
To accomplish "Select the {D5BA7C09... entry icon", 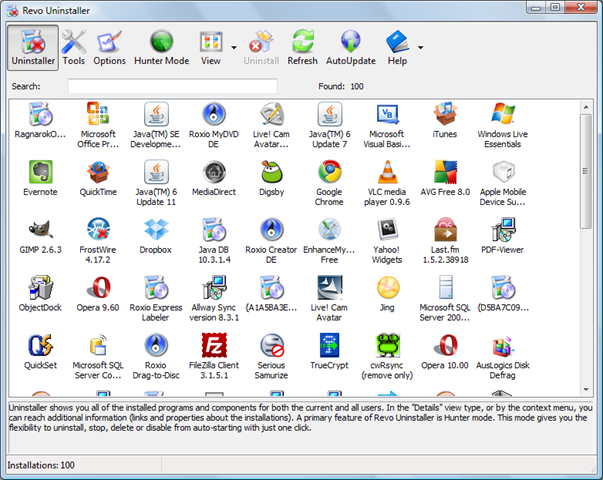I will click(x=503, y=287).
